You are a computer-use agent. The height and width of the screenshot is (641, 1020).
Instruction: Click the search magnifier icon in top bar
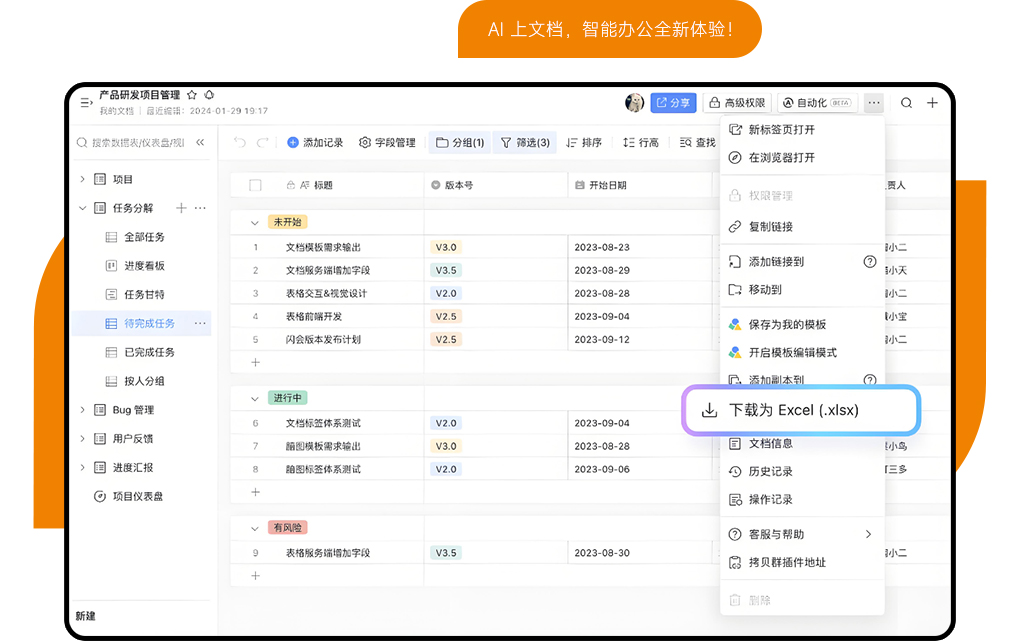tap(906, 103)
